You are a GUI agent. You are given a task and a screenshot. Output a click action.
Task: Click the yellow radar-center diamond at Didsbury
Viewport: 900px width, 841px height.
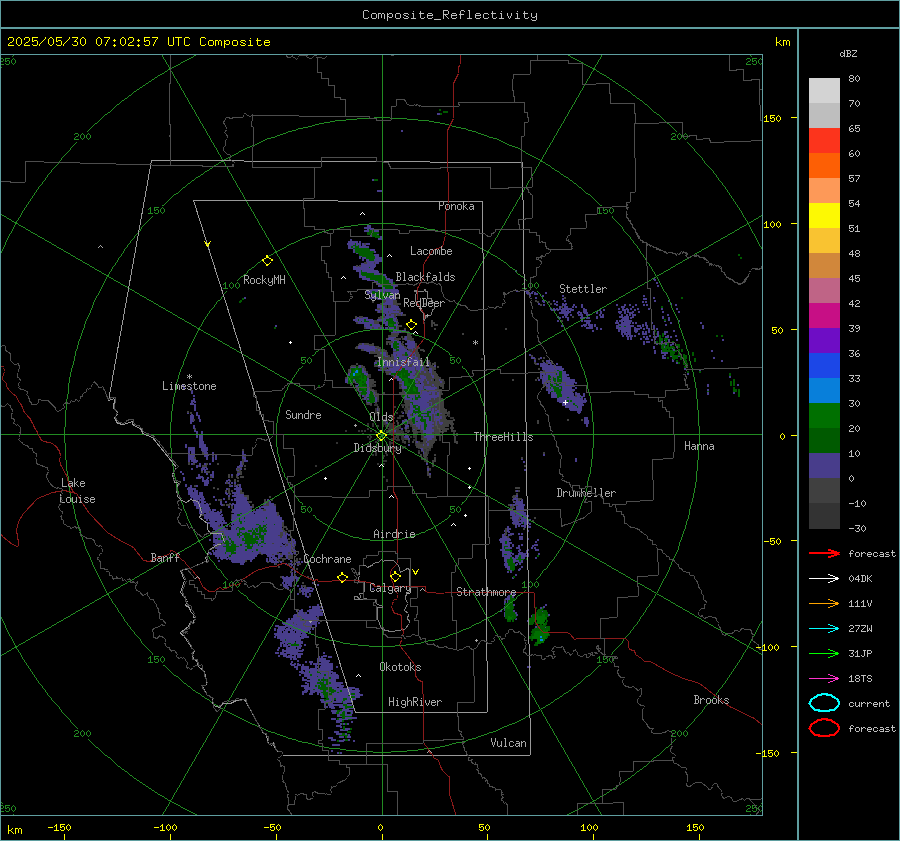pyautogui.click(x=381, y=436)
